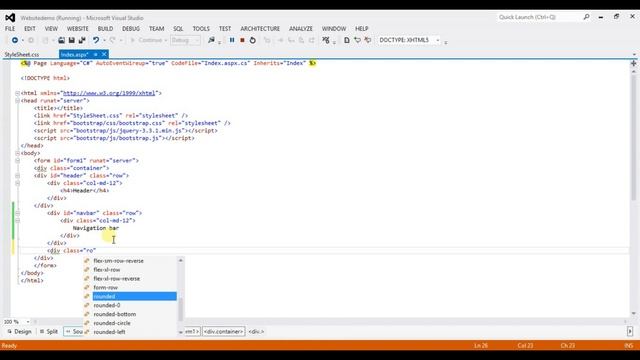Click the Navigate Backward toolbar button
Image resolution: width=640 pixels, height=360 pixels.
coord(15,40)
